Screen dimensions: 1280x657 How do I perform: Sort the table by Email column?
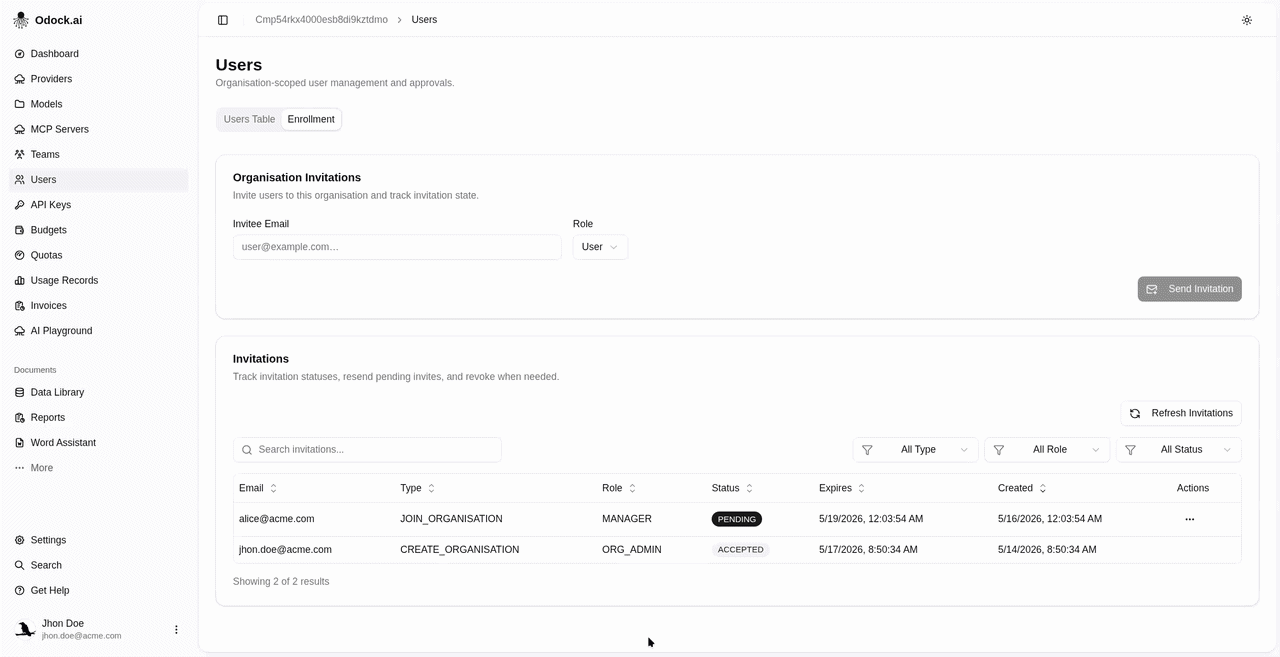coord(258,488)
